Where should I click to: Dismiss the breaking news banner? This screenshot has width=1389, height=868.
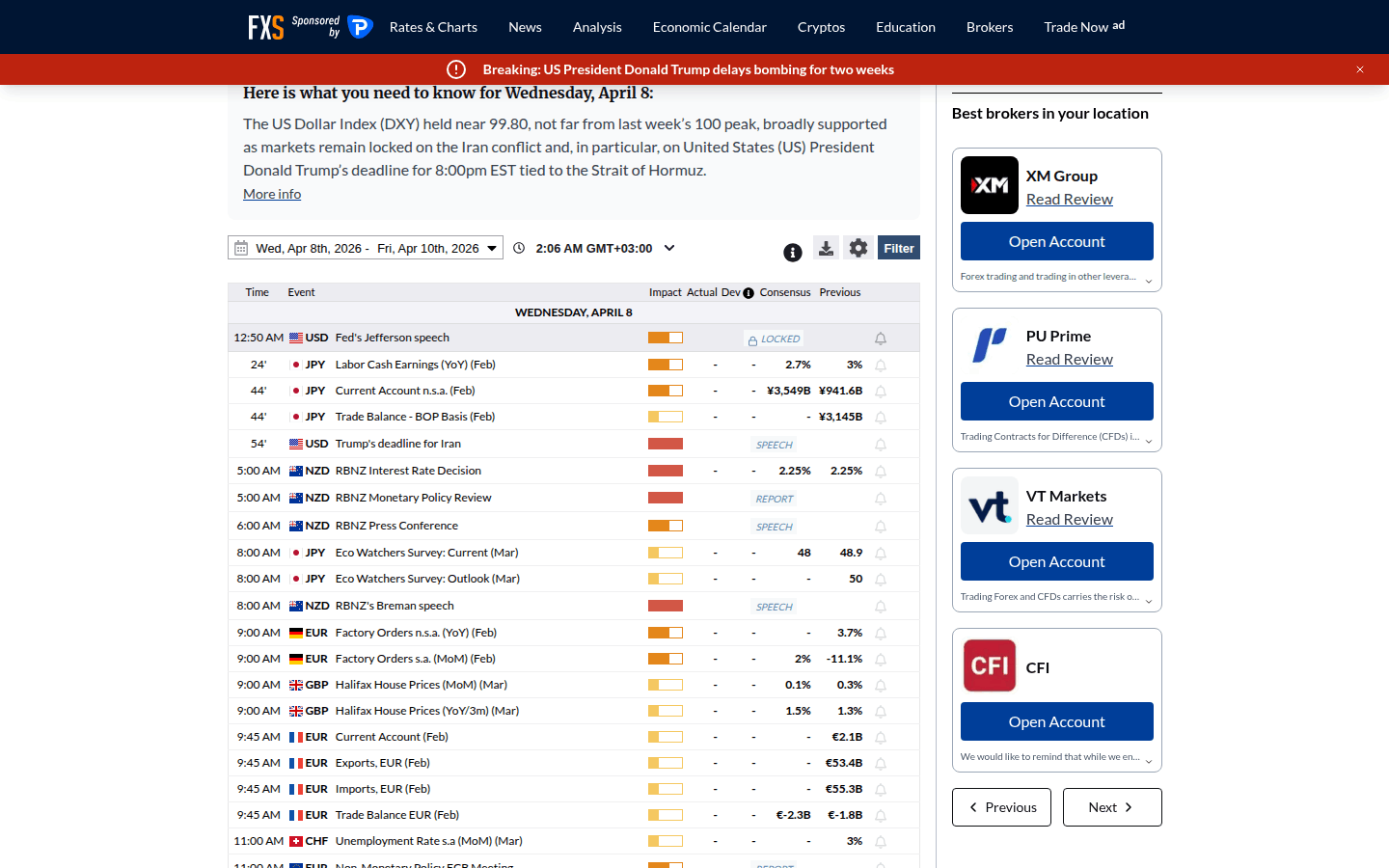(x=1360, y=69)
